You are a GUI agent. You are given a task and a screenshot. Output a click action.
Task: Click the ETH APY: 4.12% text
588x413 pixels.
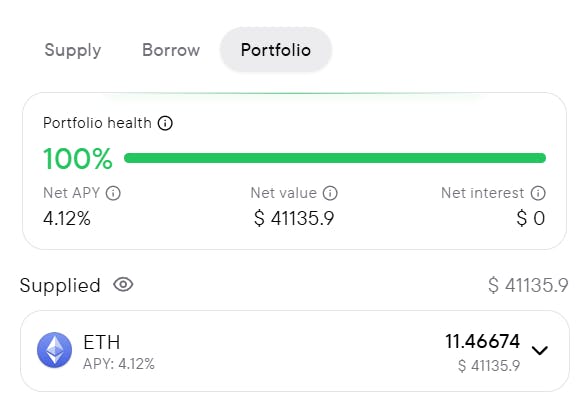118,364
